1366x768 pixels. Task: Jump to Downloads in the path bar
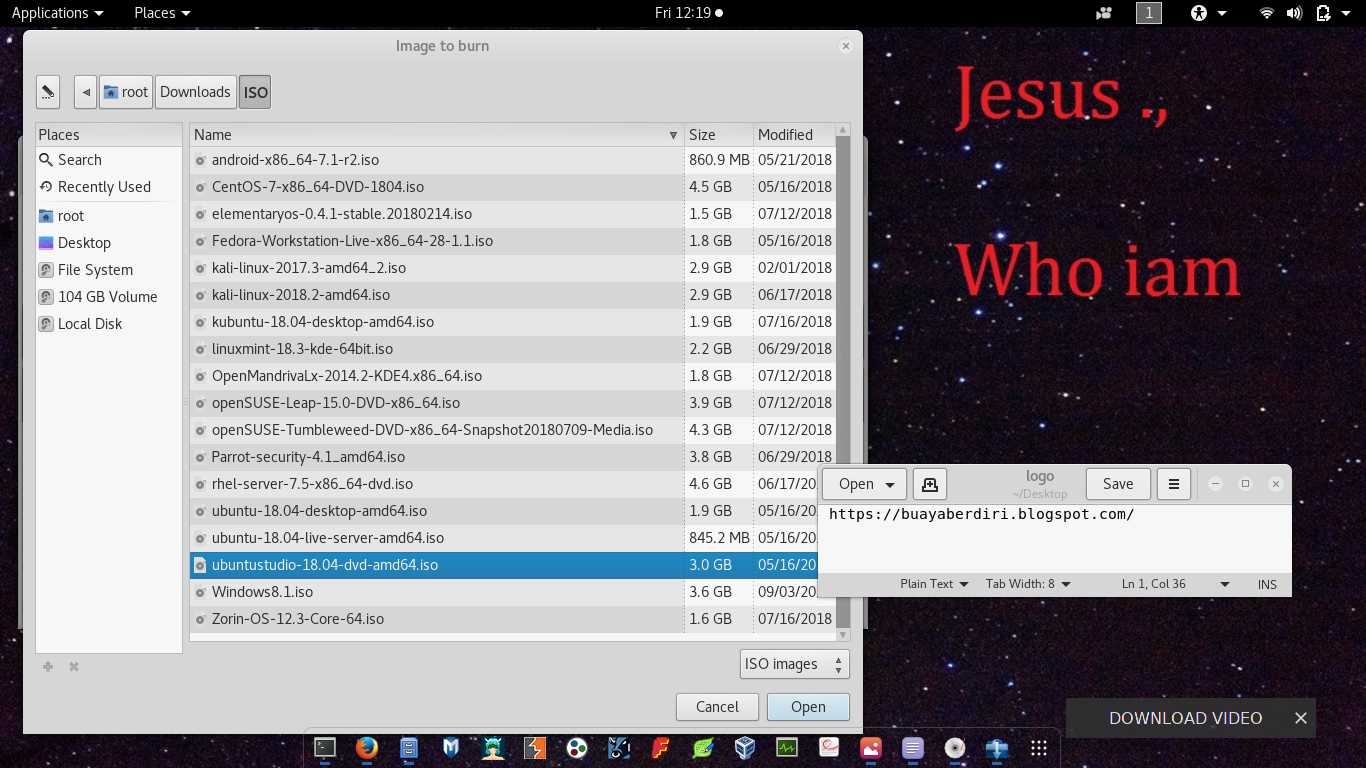195,92
